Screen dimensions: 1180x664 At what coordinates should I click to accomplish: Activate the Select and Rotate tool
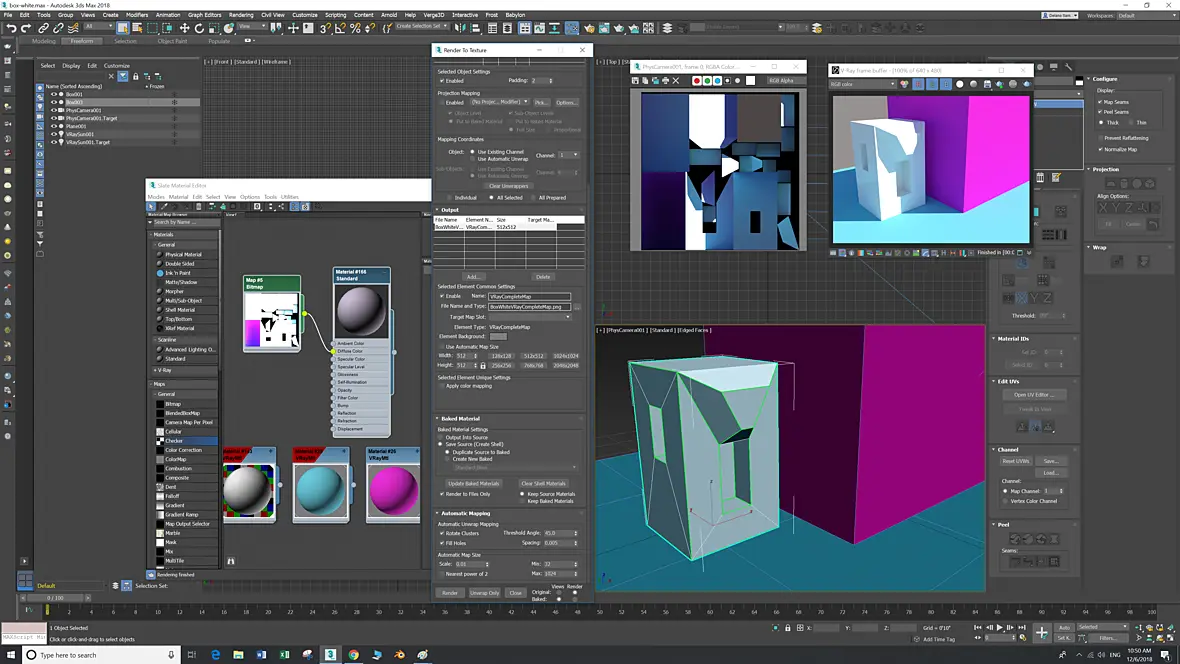coord(199,28)
